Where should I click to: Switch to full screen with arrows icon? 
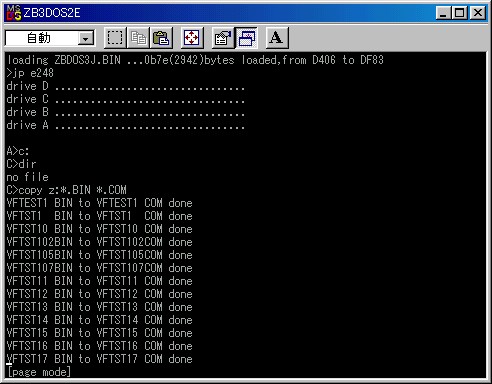click(192, 38)
